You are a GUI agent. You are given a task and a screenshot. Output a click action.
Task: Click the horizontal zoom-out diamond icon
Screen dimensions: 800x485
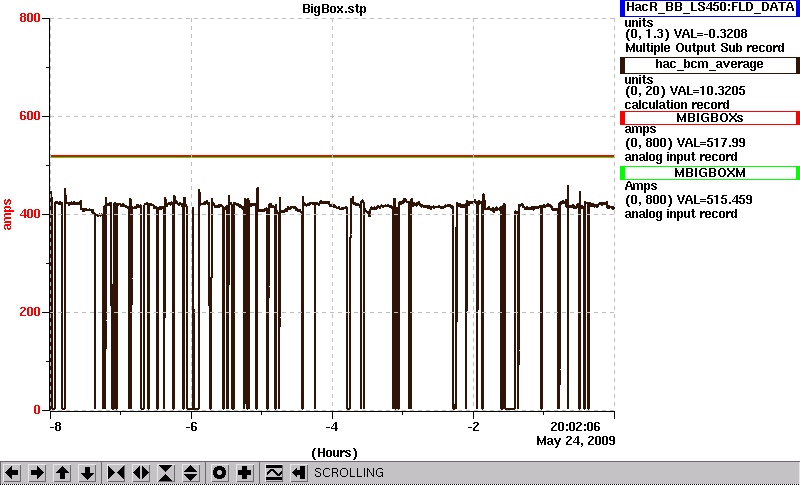(x=141, y=473)
